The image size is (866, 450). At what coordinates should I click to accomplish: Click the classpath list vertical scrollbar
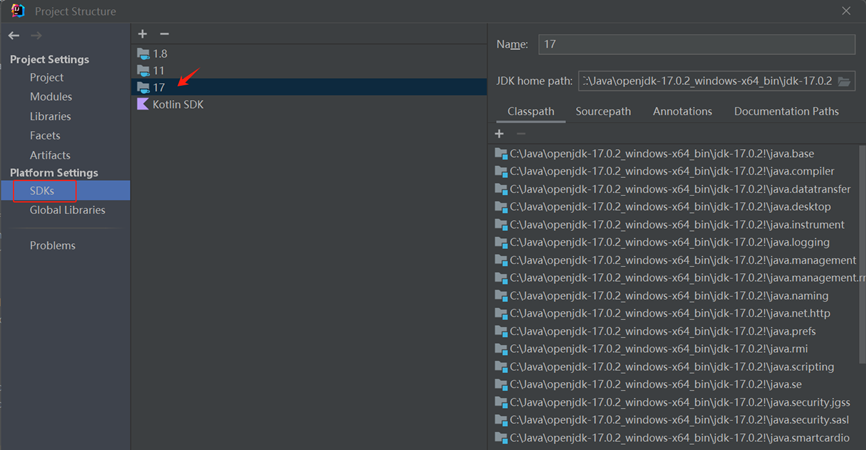(x=862, y=254)
